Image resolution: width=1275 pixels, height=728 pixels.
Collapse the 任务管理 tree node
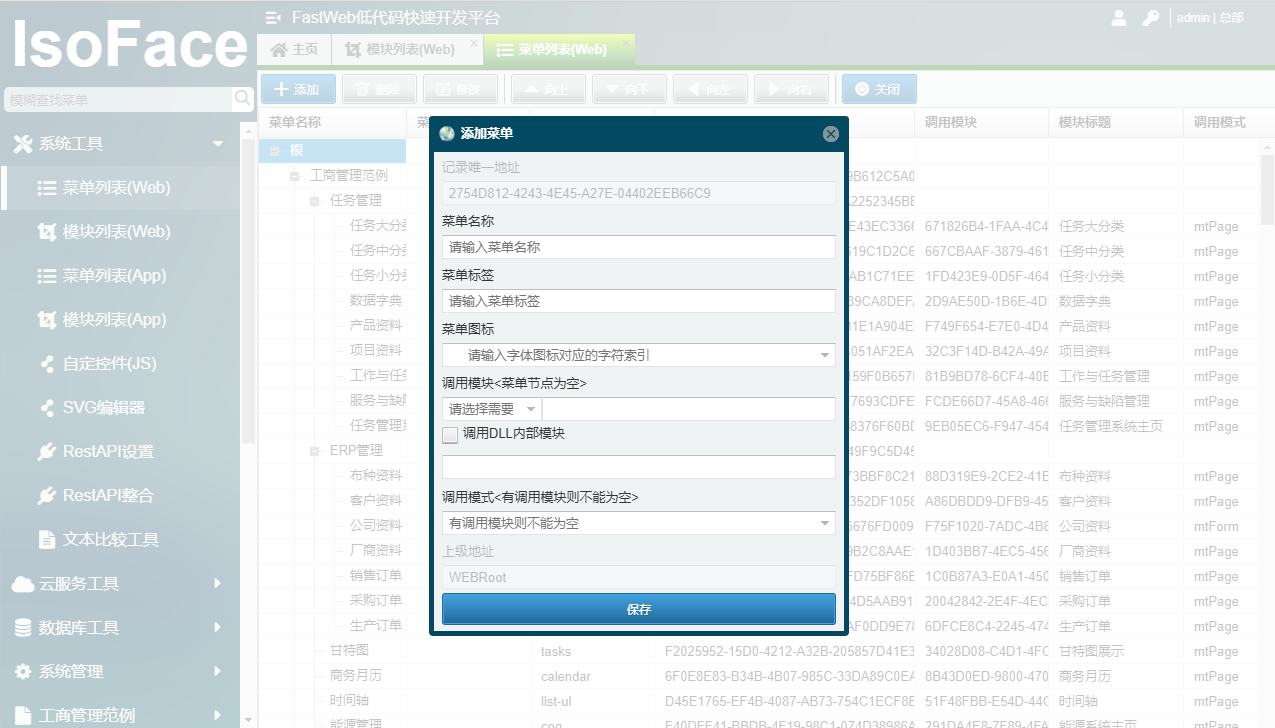[x=315, y=201]
